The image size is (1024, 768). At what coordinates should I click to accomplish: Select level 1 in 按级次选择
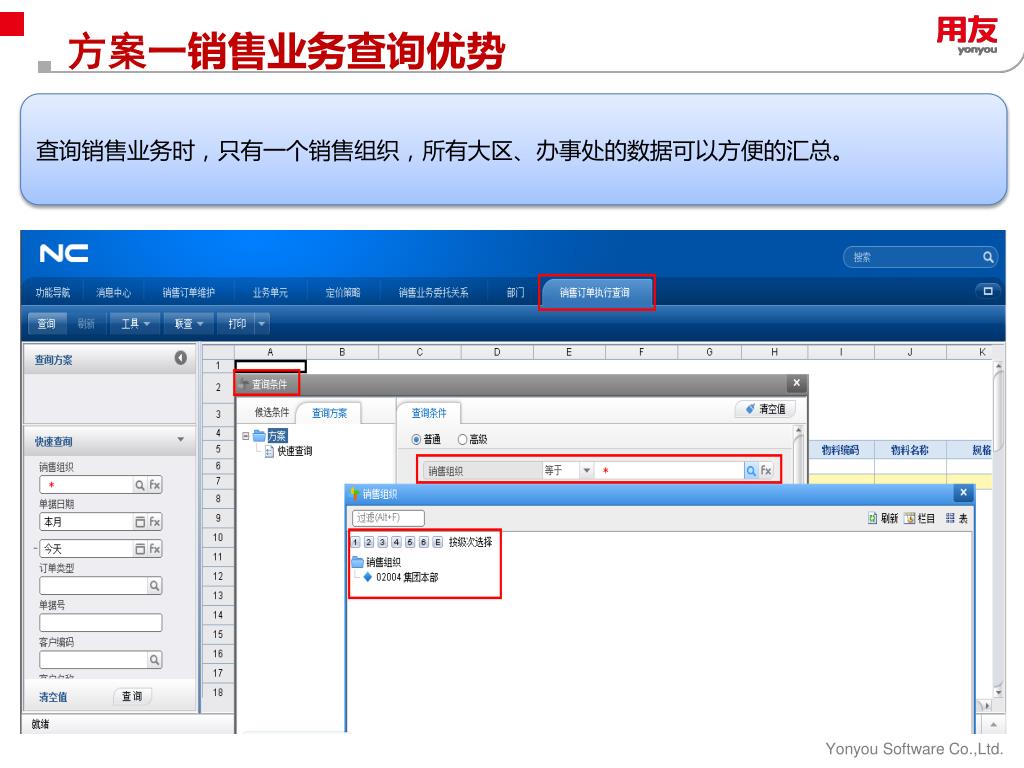(355, 542)
